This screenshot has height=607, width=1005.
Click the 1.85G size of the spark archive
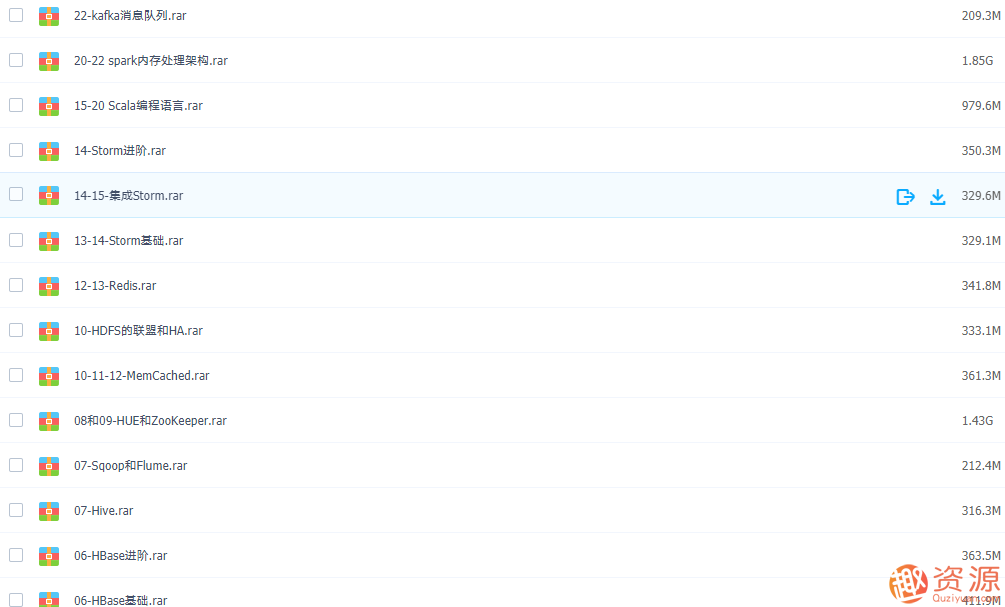977,61
